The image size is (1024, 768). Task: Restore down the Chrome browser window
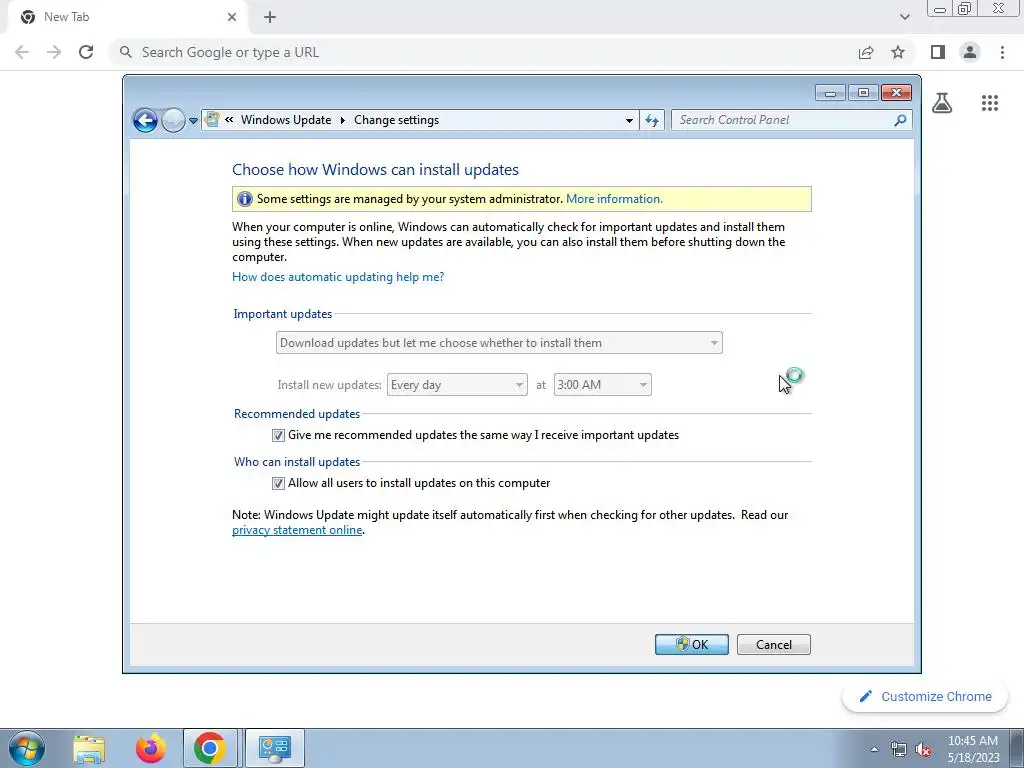coord(965,9)
